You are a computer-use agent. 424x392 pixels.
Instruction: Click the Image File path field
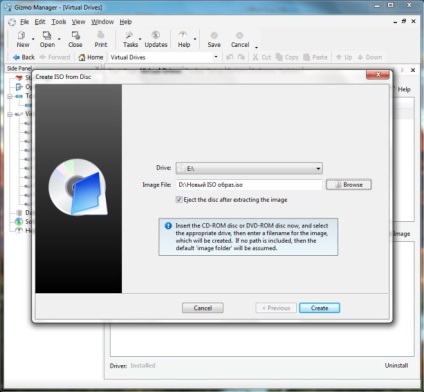coord(249,185)
